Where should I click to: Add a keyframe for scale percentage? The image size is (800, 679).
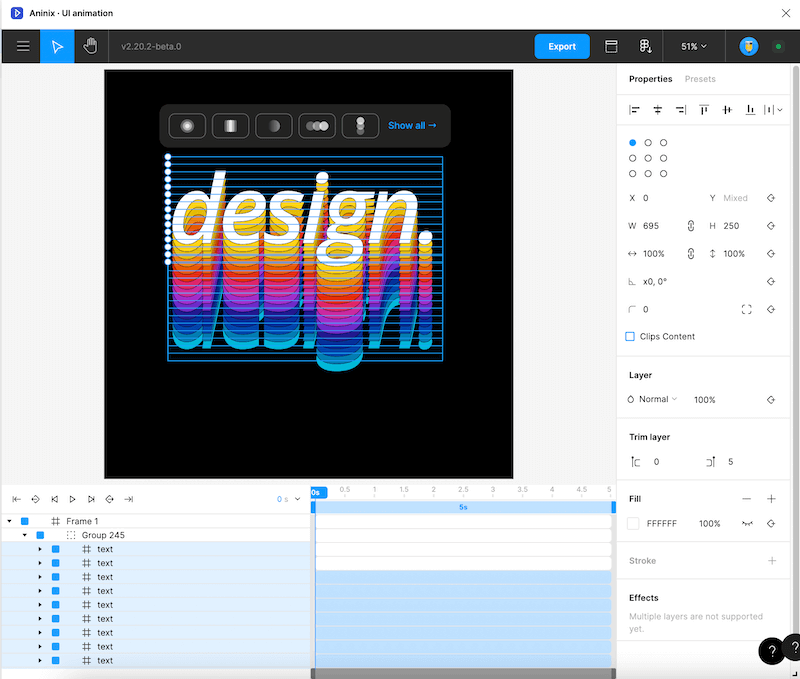pyautogui.click(x=771, y=254)
